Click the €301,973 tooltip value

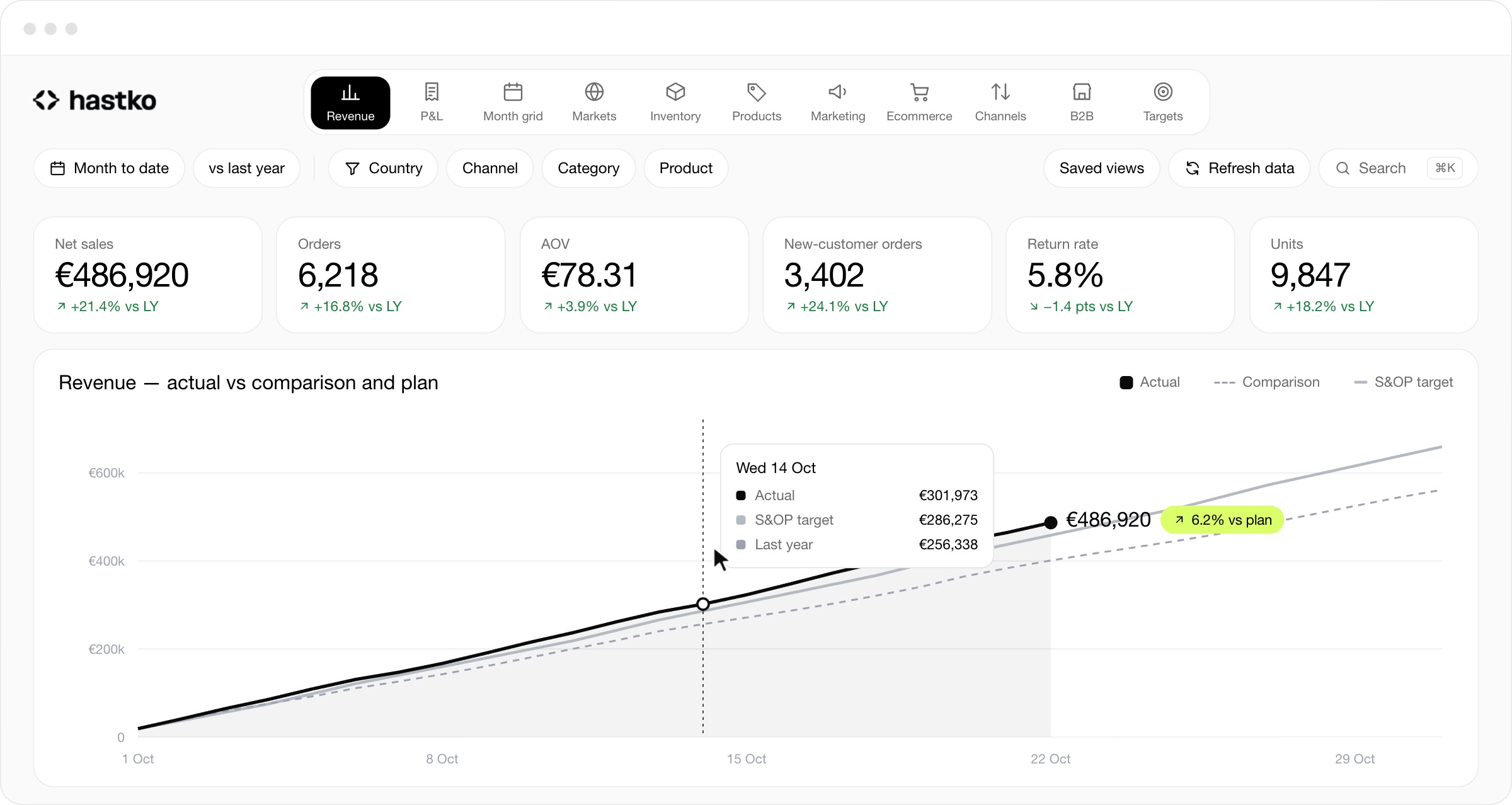pyautogui.click(x=948, y=496)
